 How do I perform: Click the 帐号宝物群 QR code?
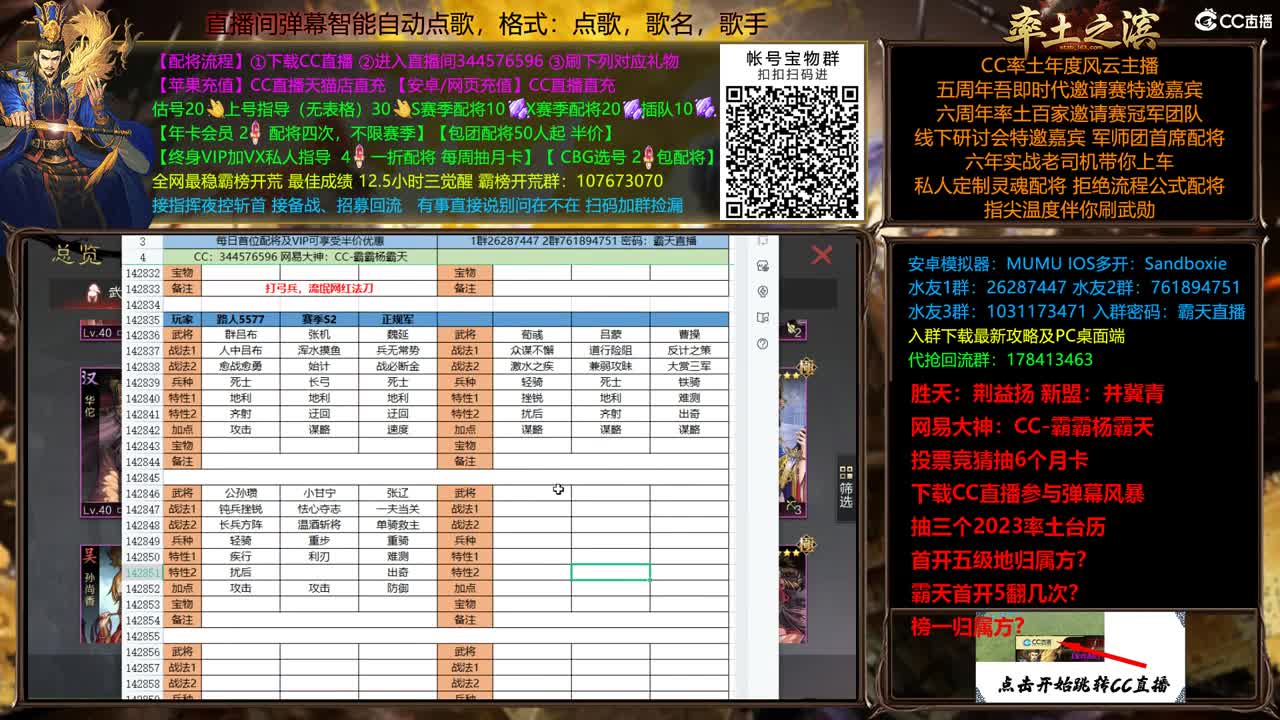pos(791,151)
